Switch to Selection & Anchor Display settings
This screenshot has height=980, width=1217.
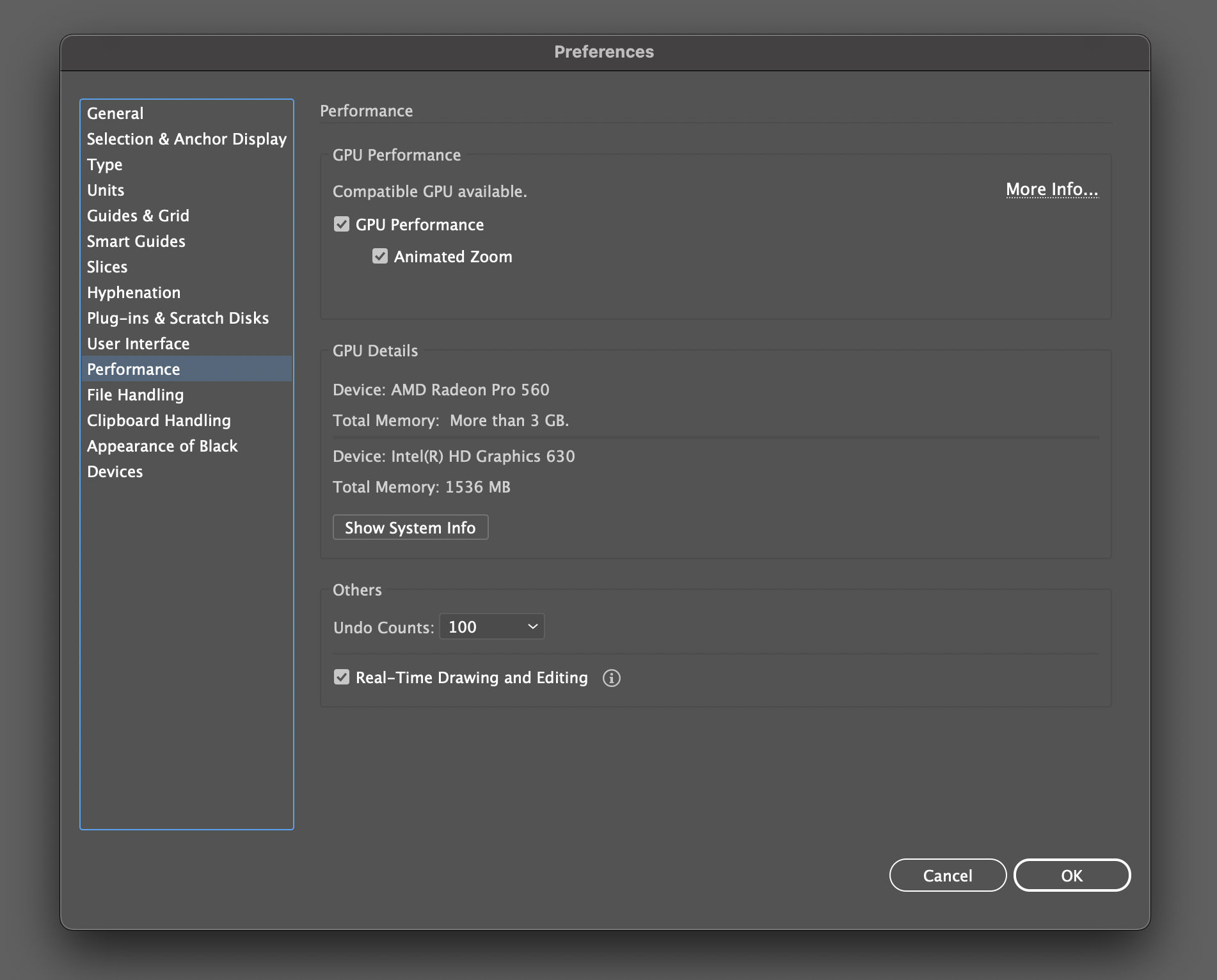[x=186, y=139]
